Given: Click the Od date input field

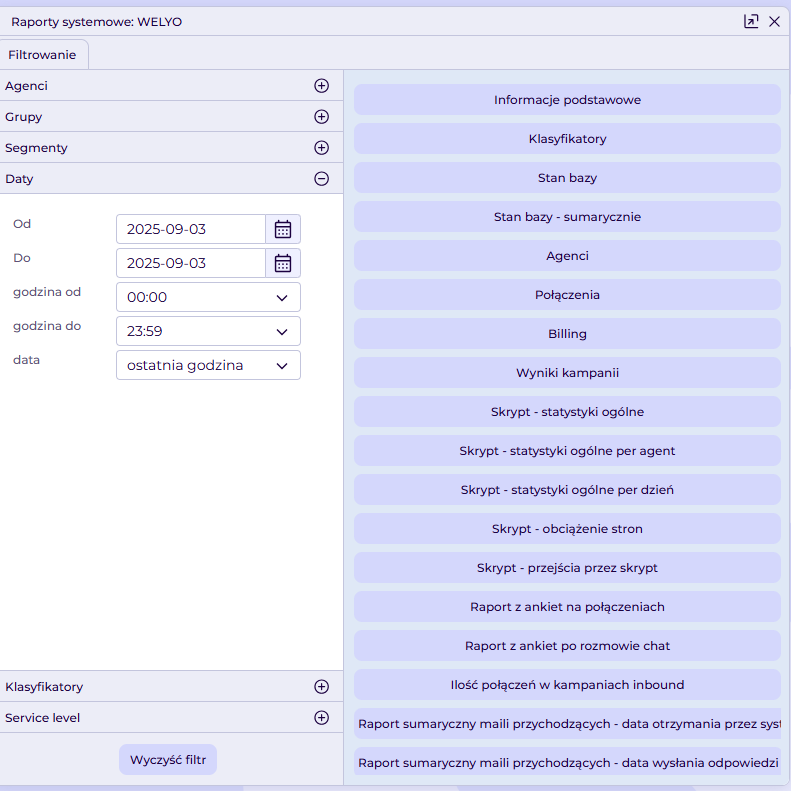Looking at the screenshot, I should click(191, 229).
